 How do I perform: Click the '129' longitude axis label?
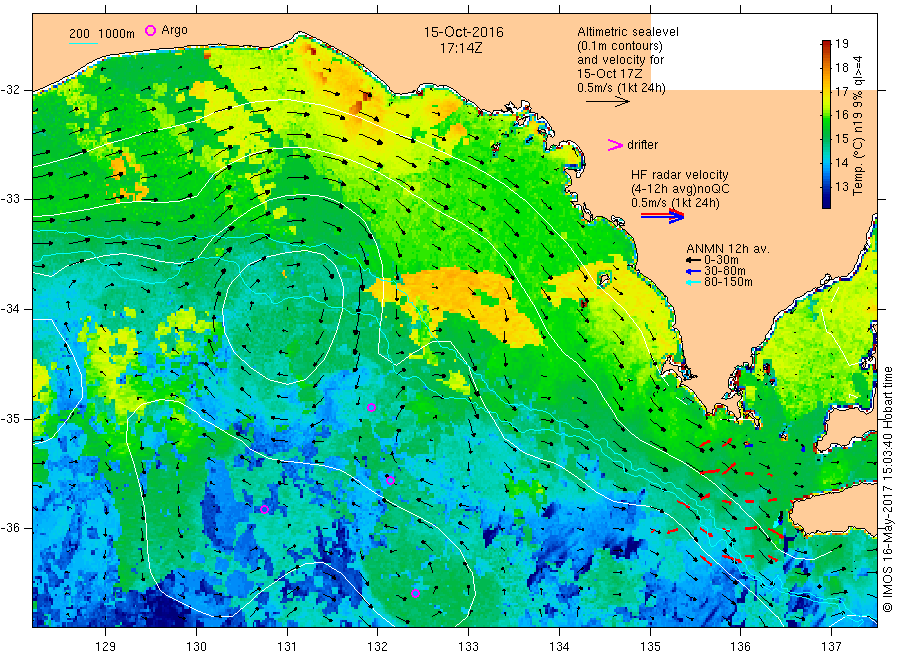(x=106, y=647)
